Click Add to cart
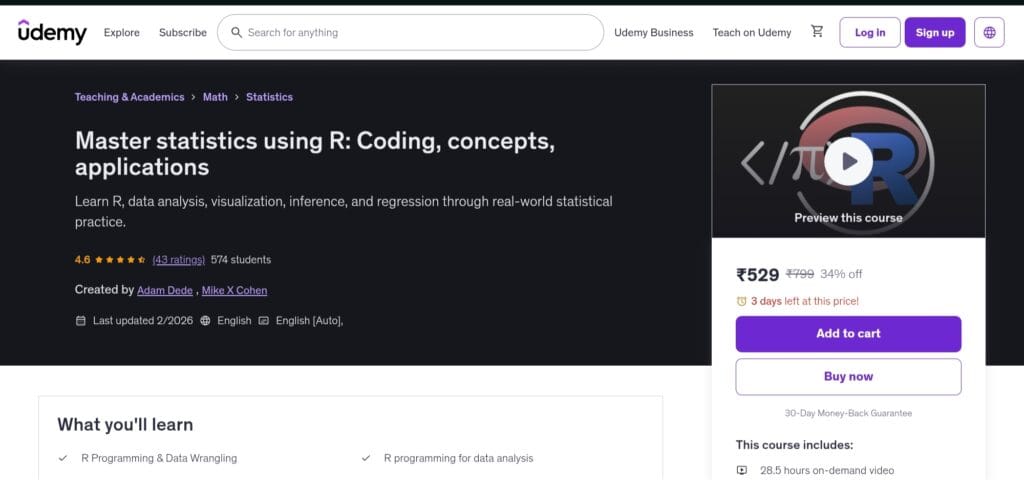The height and width of the screenshot is (489, 1024). [x=848, y=334]
